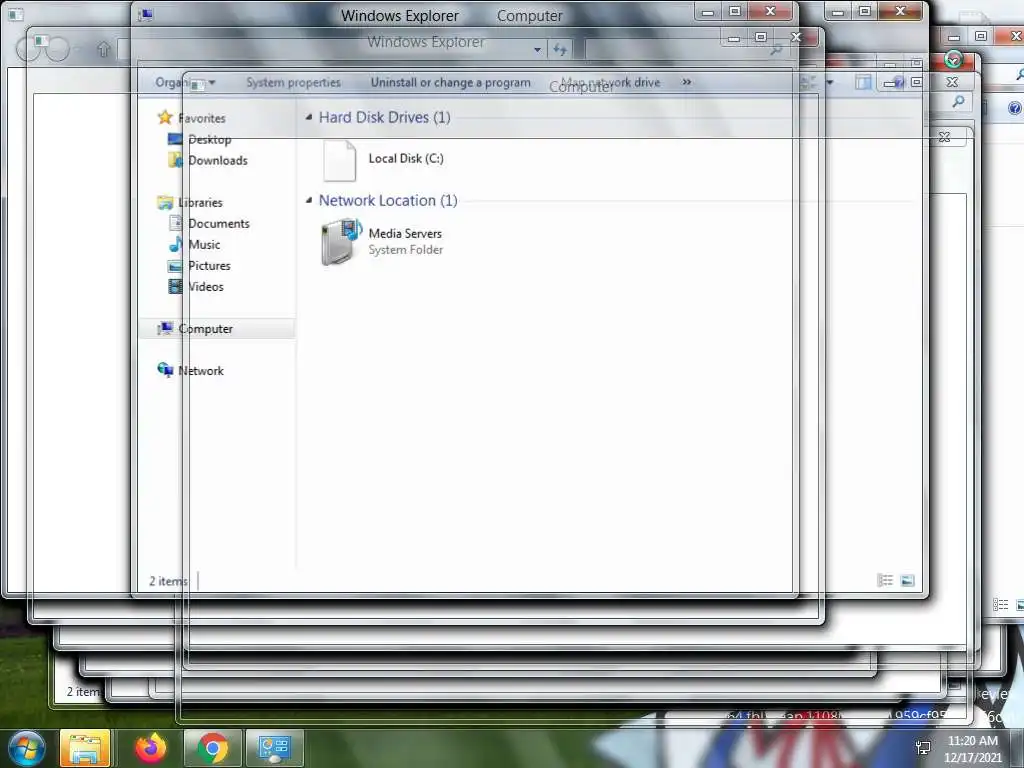Open the Organize dropdown menu
Image resolution: width=1024 pixels, height=768 pixels.
185,82
